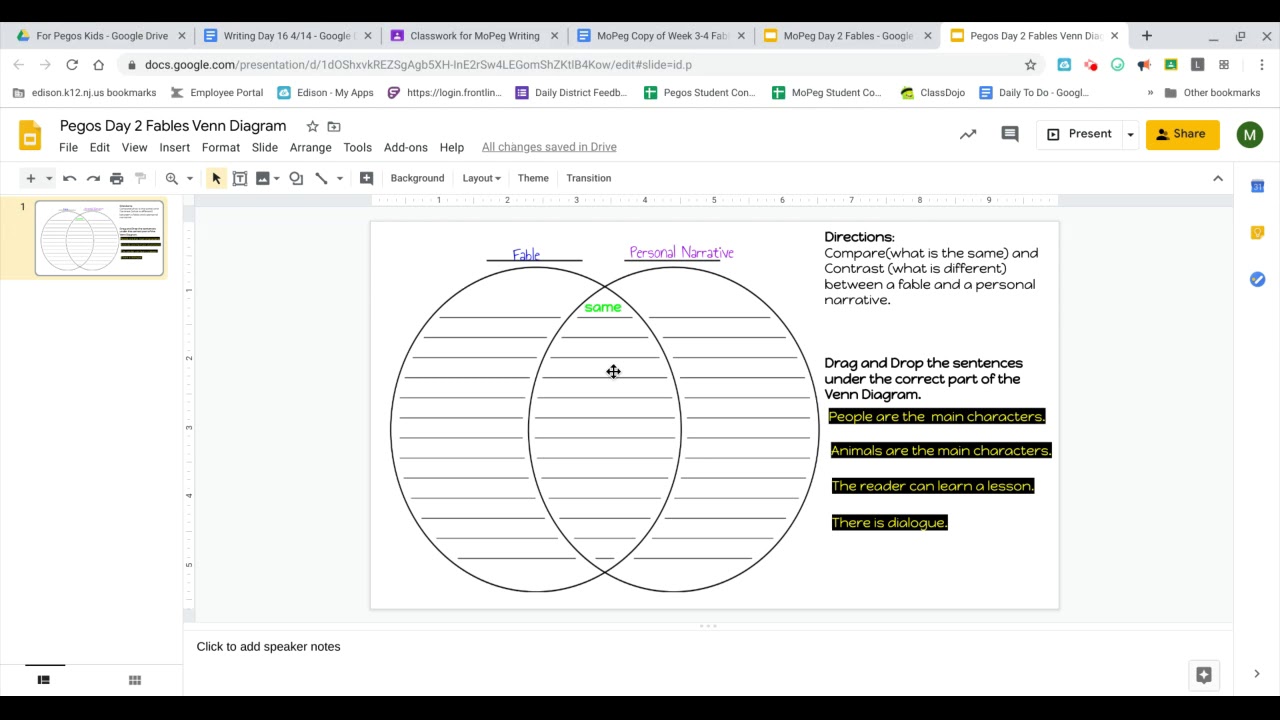Click to add speaker notes

point(268,647)
